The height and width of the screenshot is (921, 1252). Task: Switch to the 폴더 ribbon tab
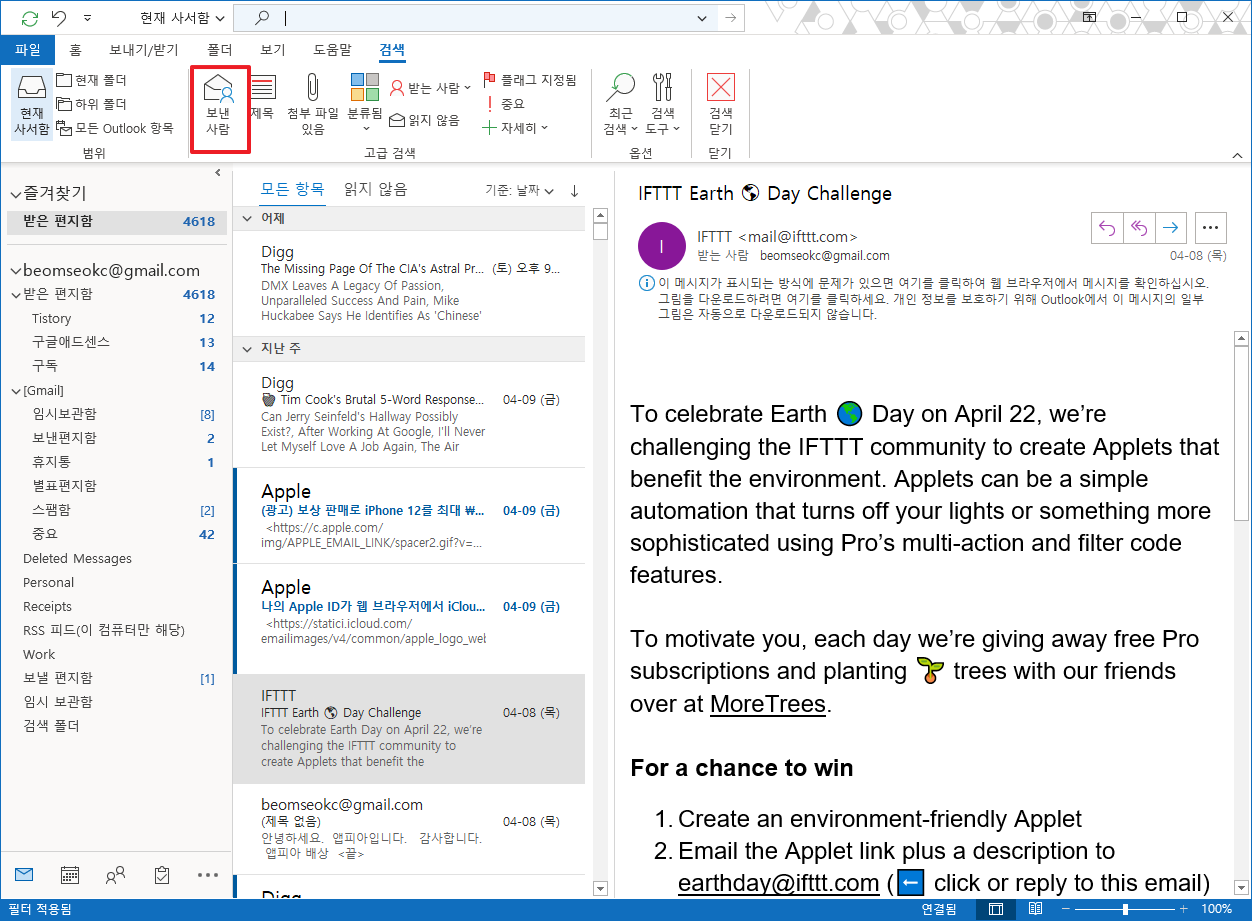[220, 49]
